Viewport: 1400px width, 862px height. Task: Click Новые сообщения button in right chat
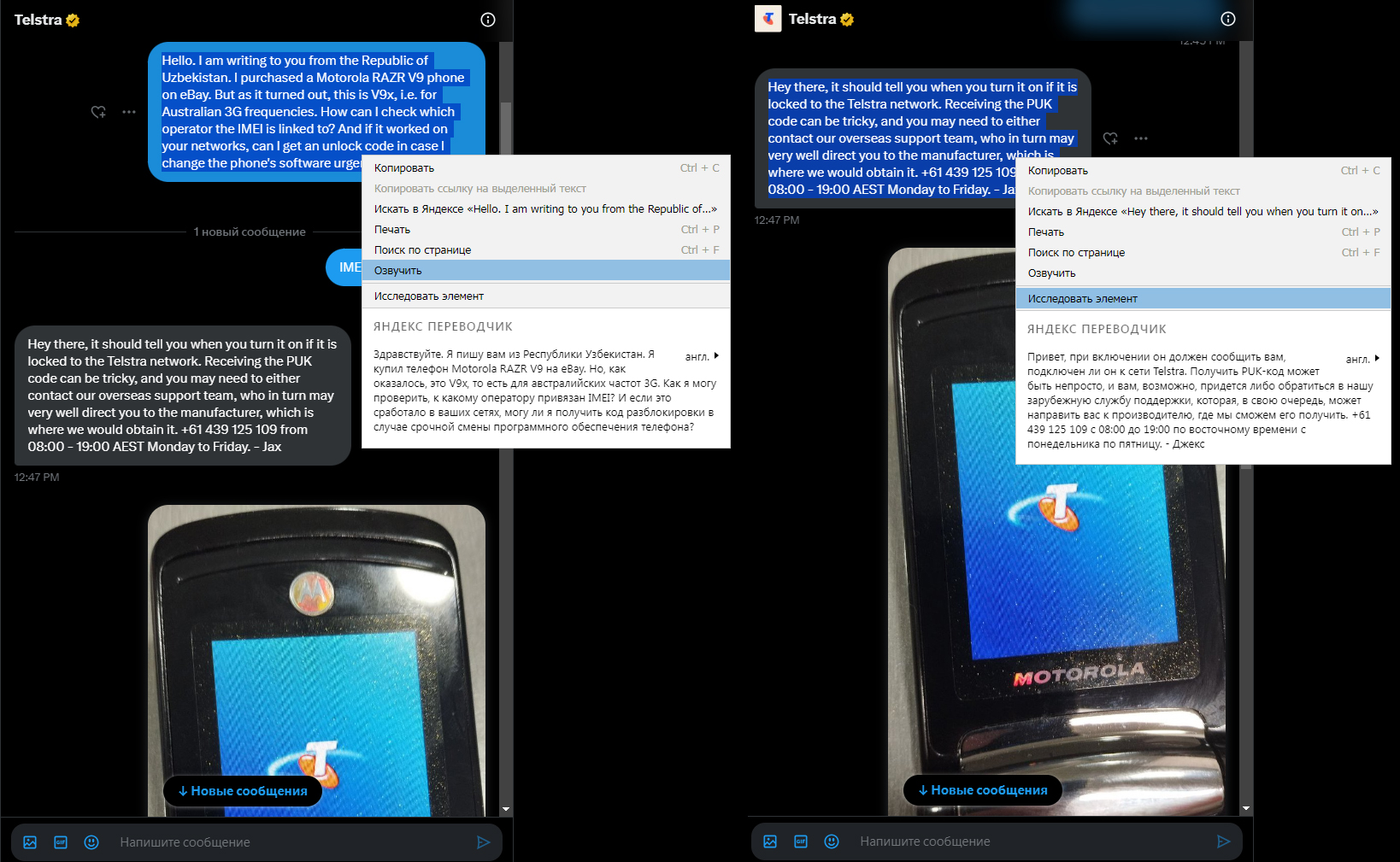(x=983, y=790)
